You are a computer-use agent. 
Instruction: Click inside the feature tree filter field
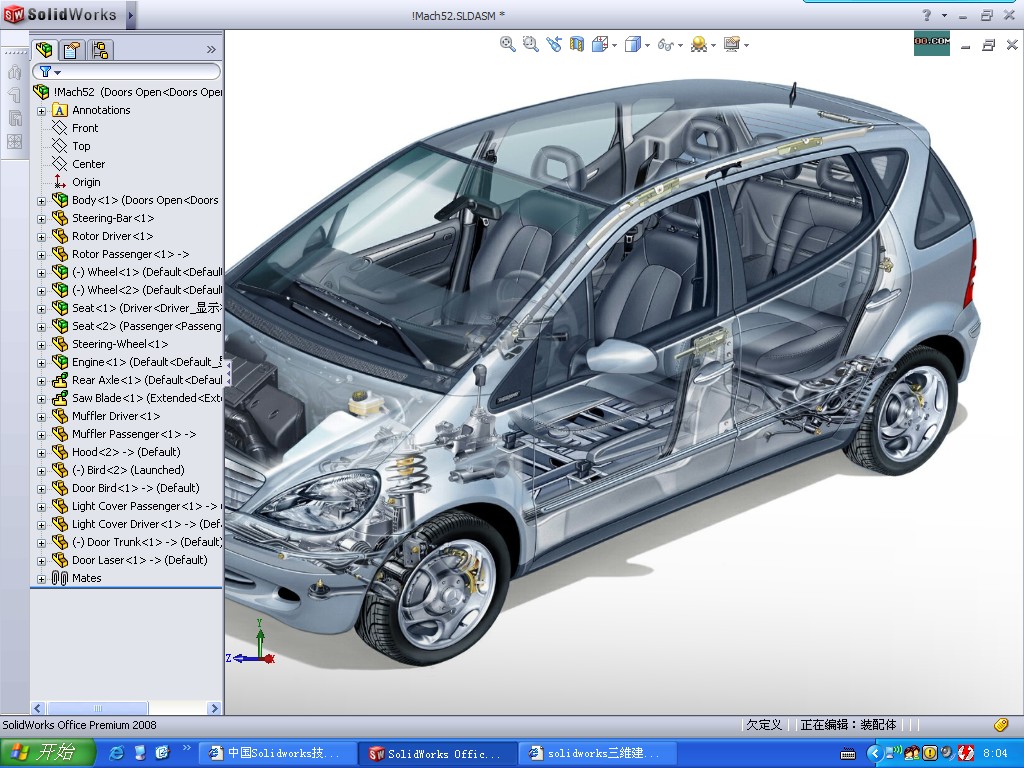(x=127, y=71)
